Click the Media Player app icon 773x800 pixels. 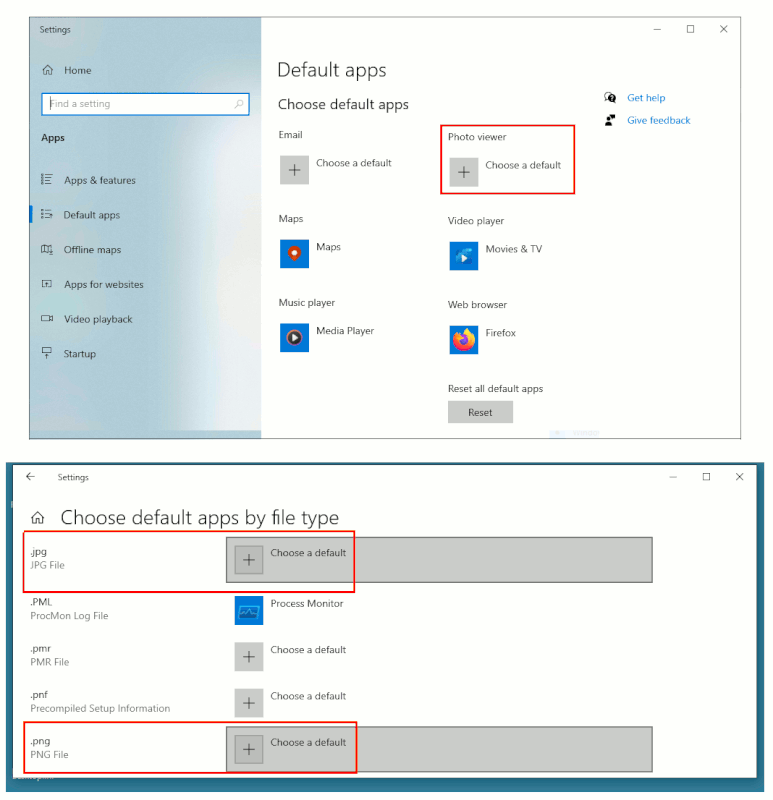click(x=294, y=338)
